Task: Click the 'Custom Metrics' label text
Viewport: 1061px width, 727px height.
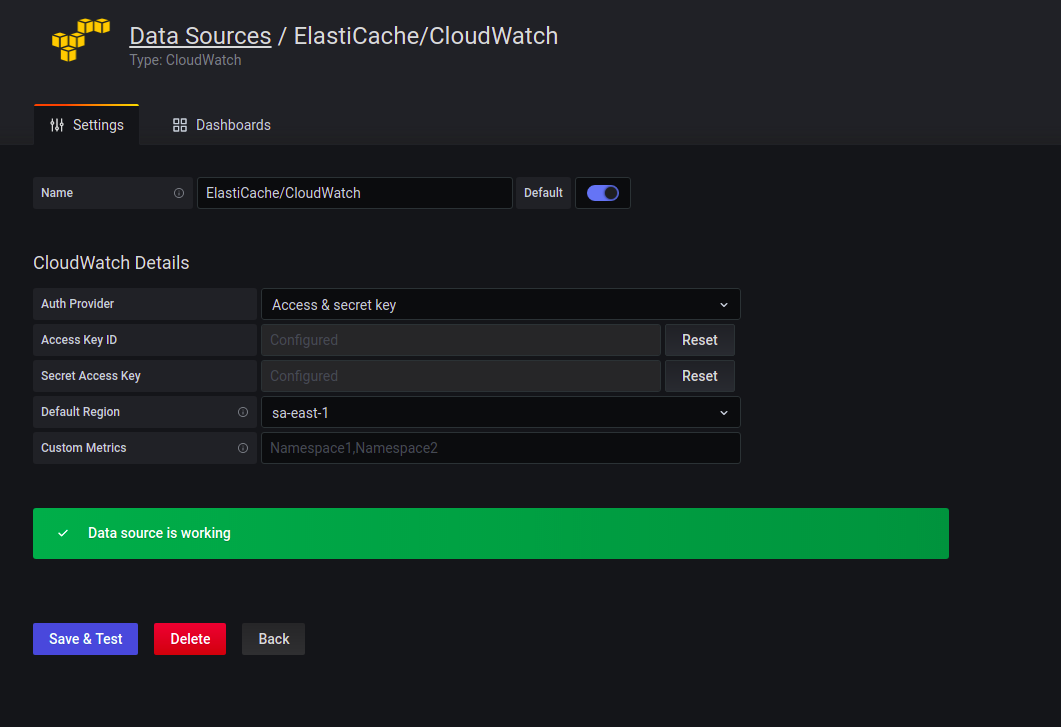Action: click(x=84, y=447)
